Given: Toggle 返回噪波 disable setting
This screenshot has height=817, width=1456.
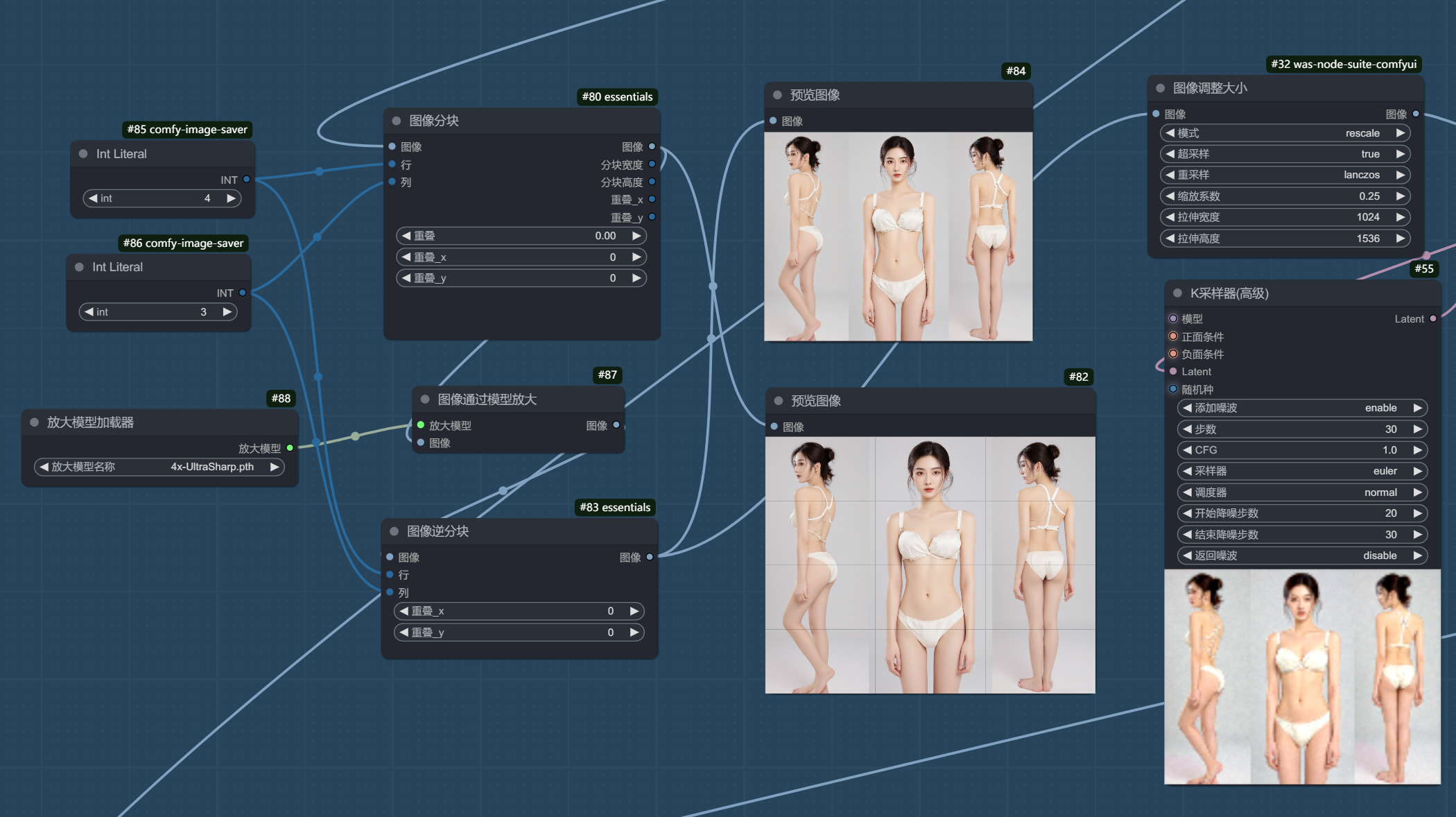Looking at the screenshot, I should (1303, 556).
